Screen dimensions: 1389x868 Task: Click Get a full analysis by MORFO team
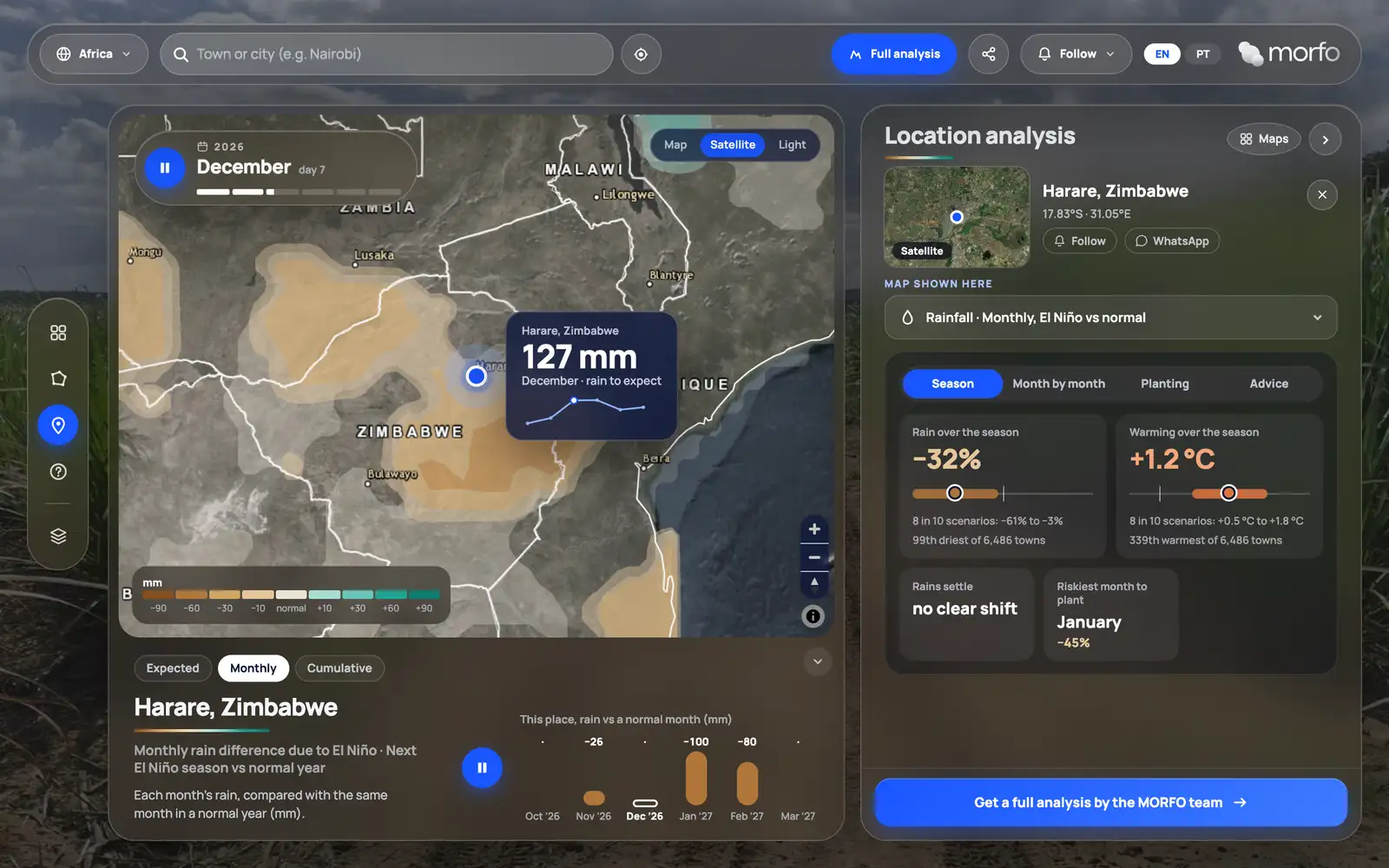point(1110,803)
